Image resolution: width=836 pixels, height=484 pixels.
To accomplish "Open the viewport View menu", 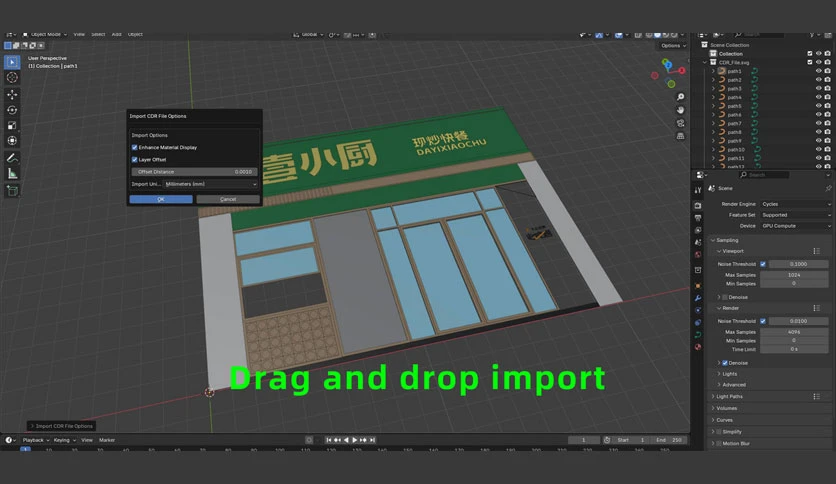I will coord(79,35).
